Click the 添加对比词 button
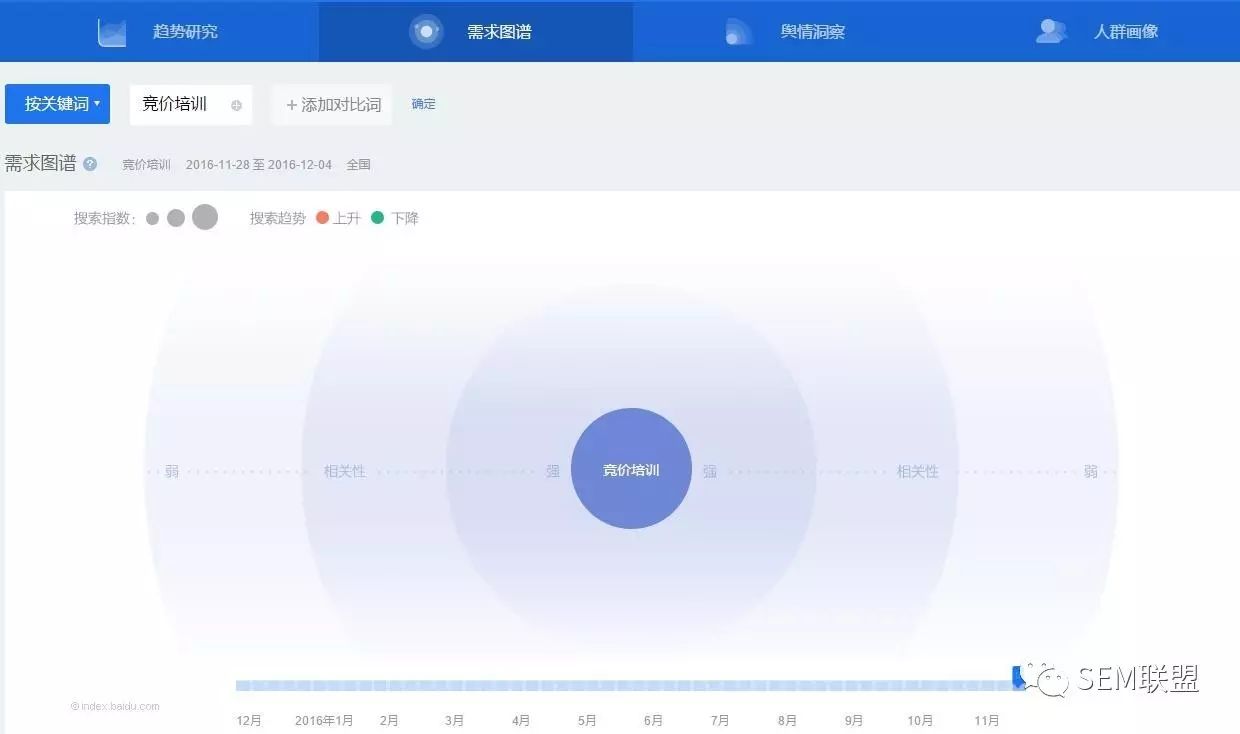This screenshot has height=734, width=1240. pos(332,105)
